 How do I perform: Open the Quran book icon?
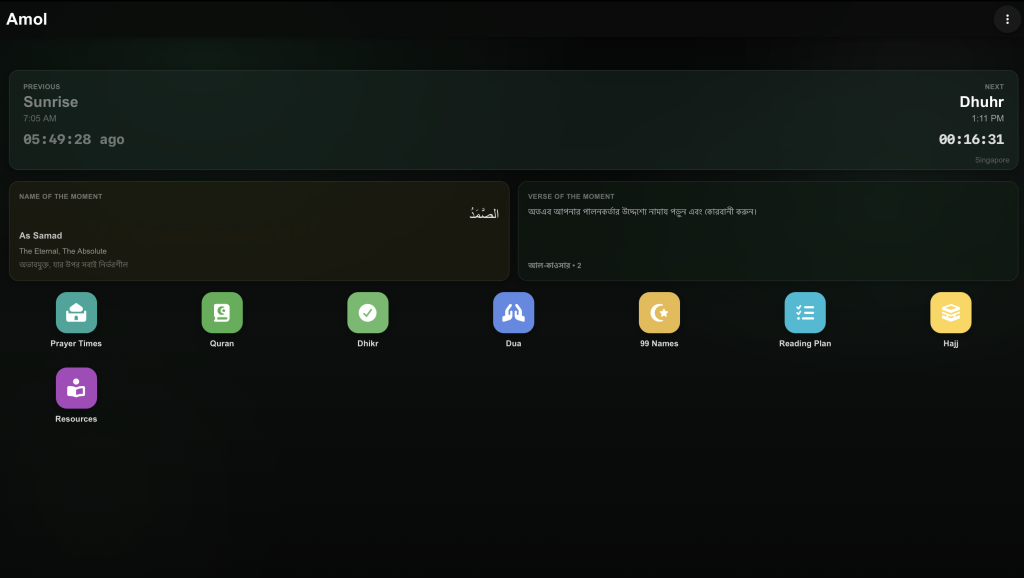(x=222, y=313)
